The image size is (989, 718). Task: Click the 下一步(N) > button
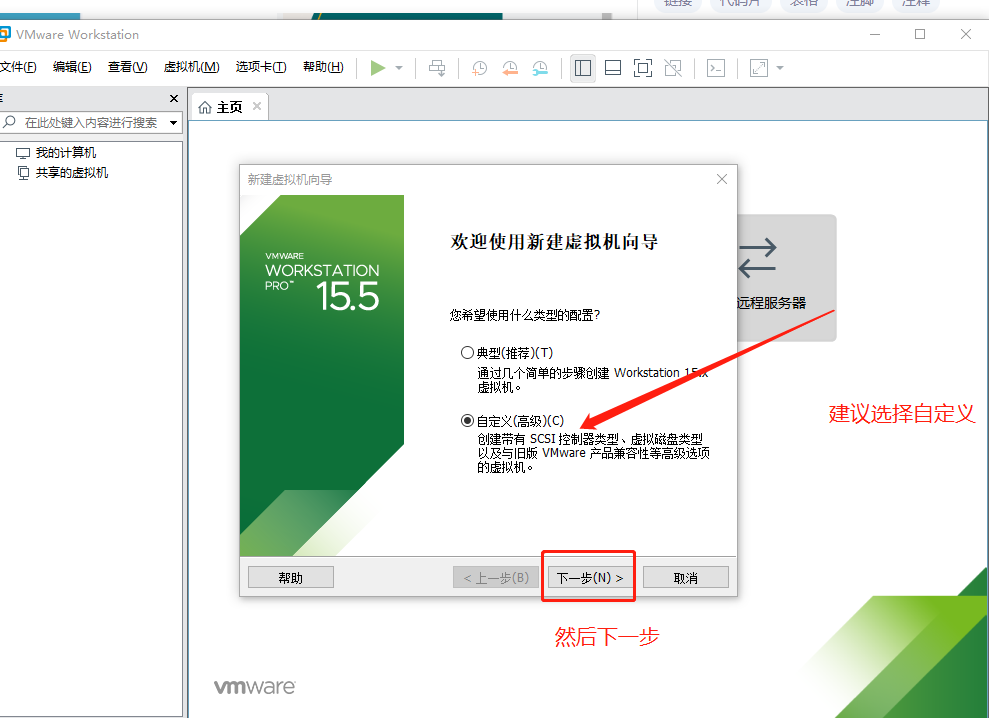(x=590, y=577)
